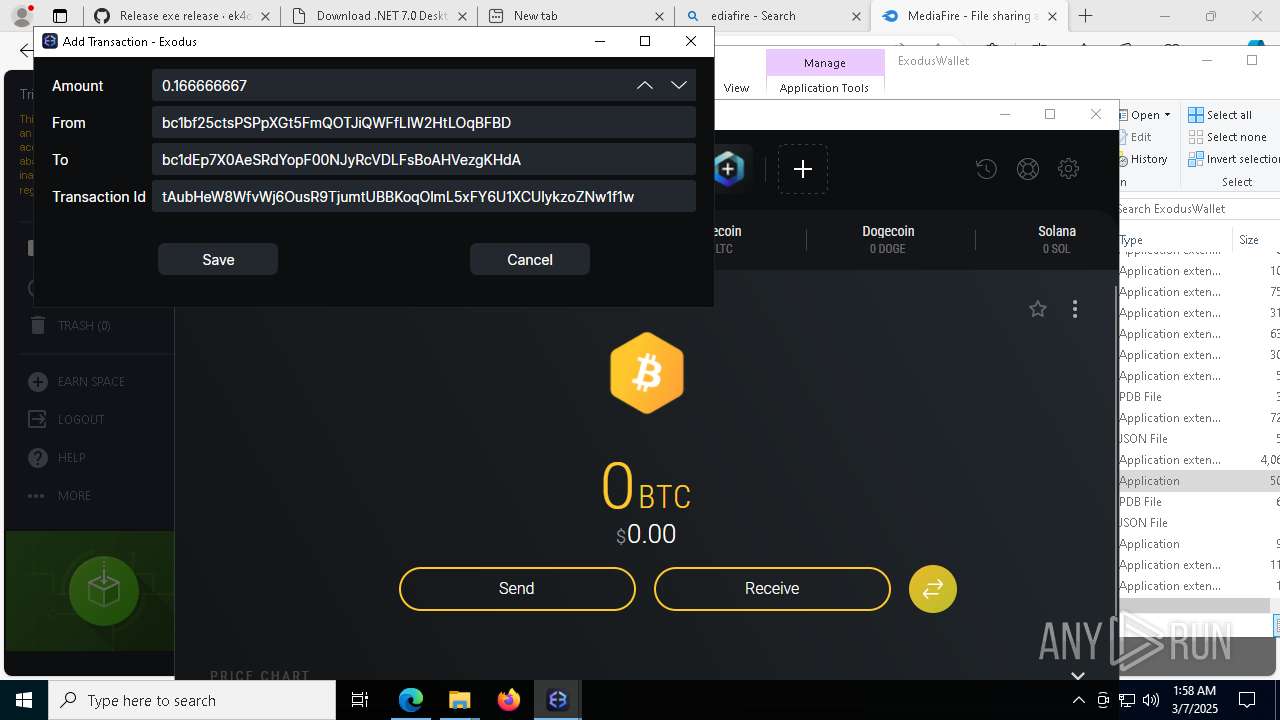Show hidden system tray icons
The width and height of the screenshot is (1280, 720).
[1078, 700]
